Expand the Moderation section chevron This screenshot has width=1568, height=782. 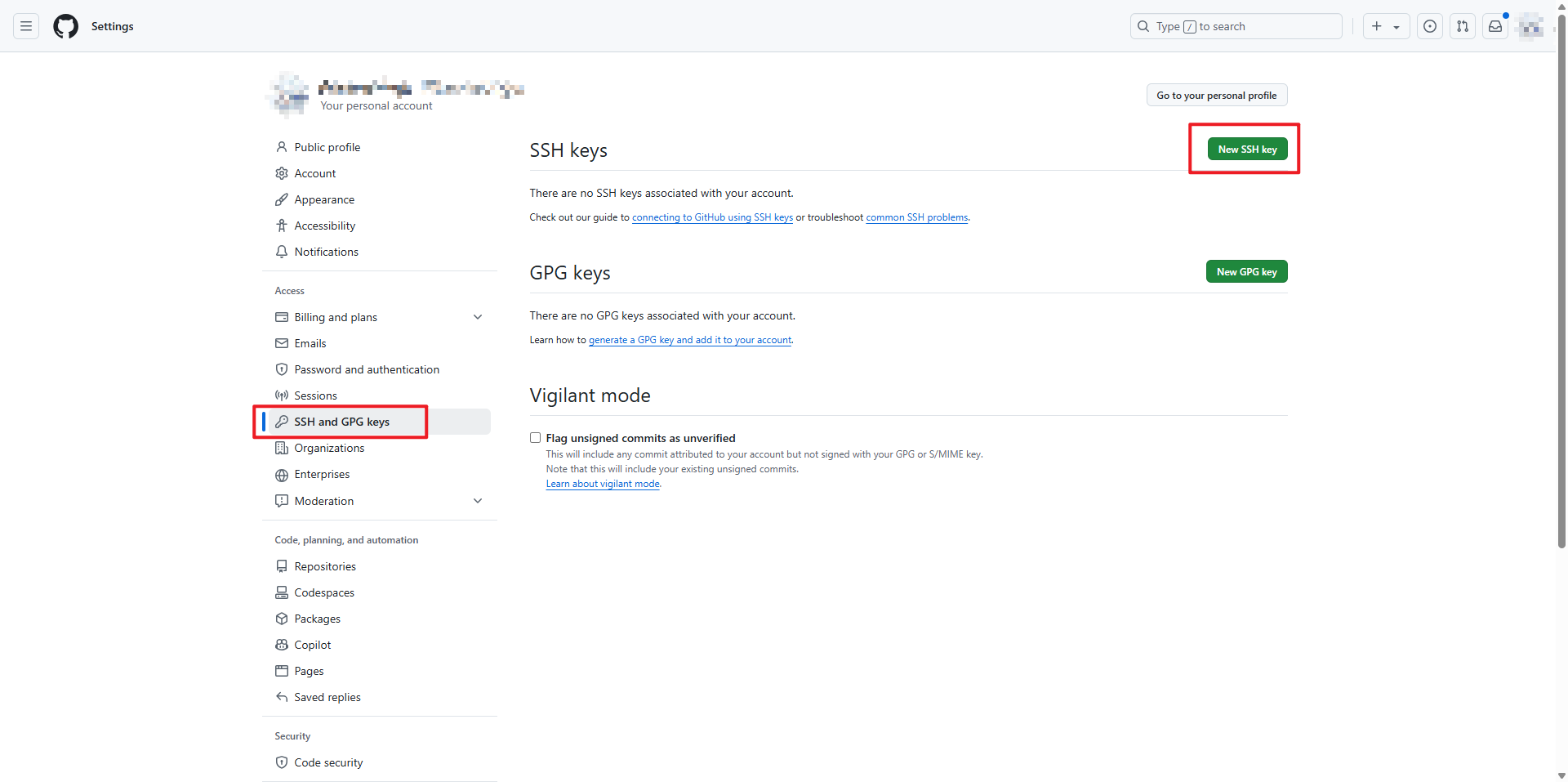478,501
